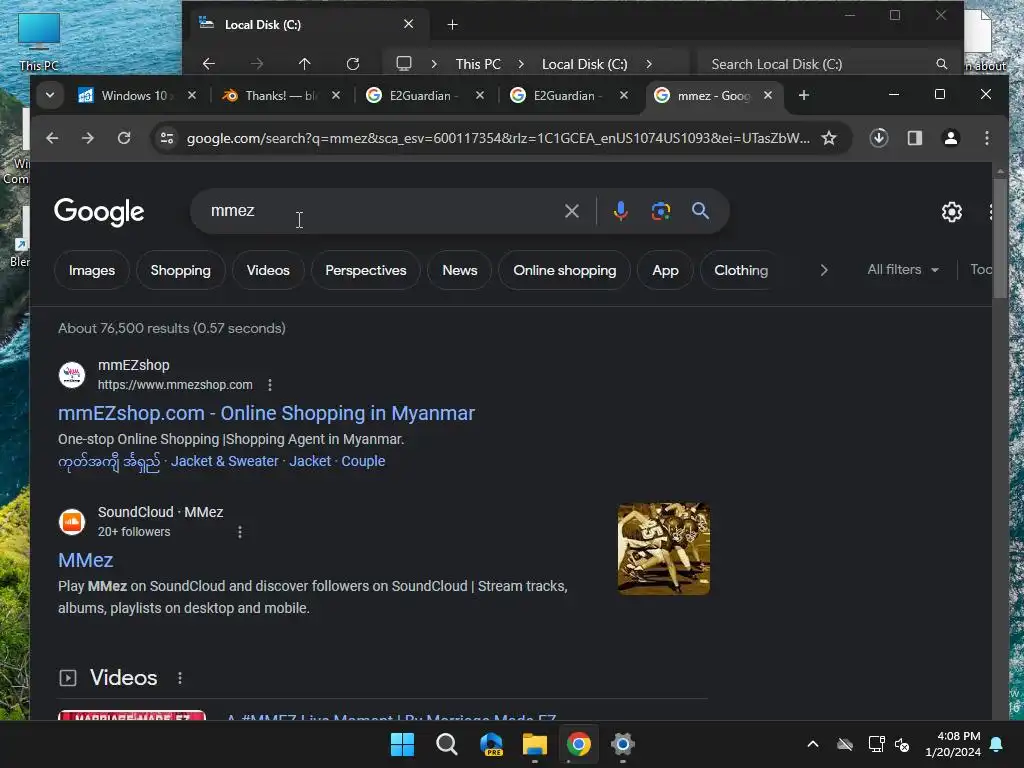Refresh the Local Disk File Explorer window

[x=353, y=64]
